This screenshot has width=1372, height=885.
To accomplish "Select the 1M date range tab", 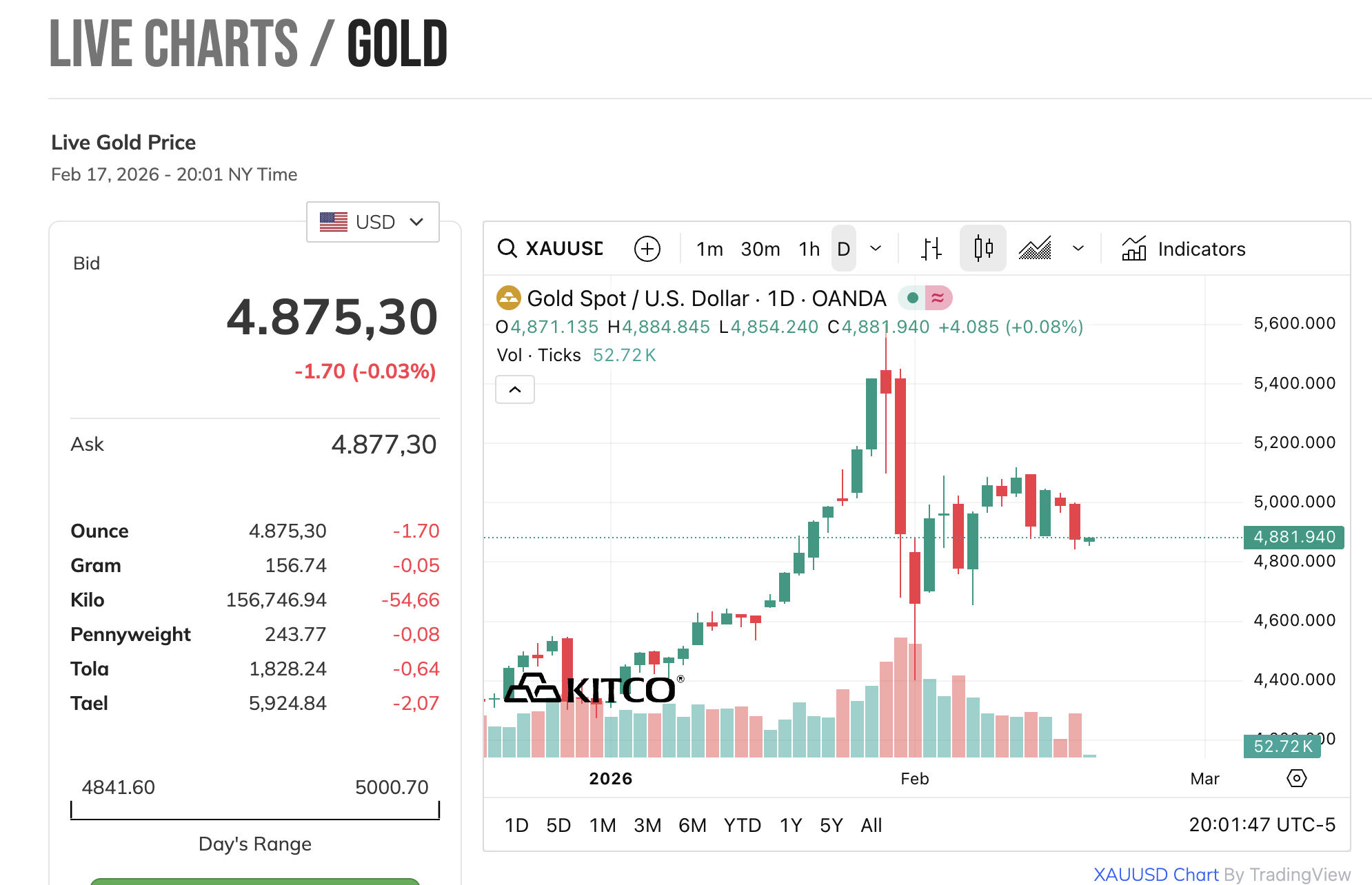I will point(603,825).
